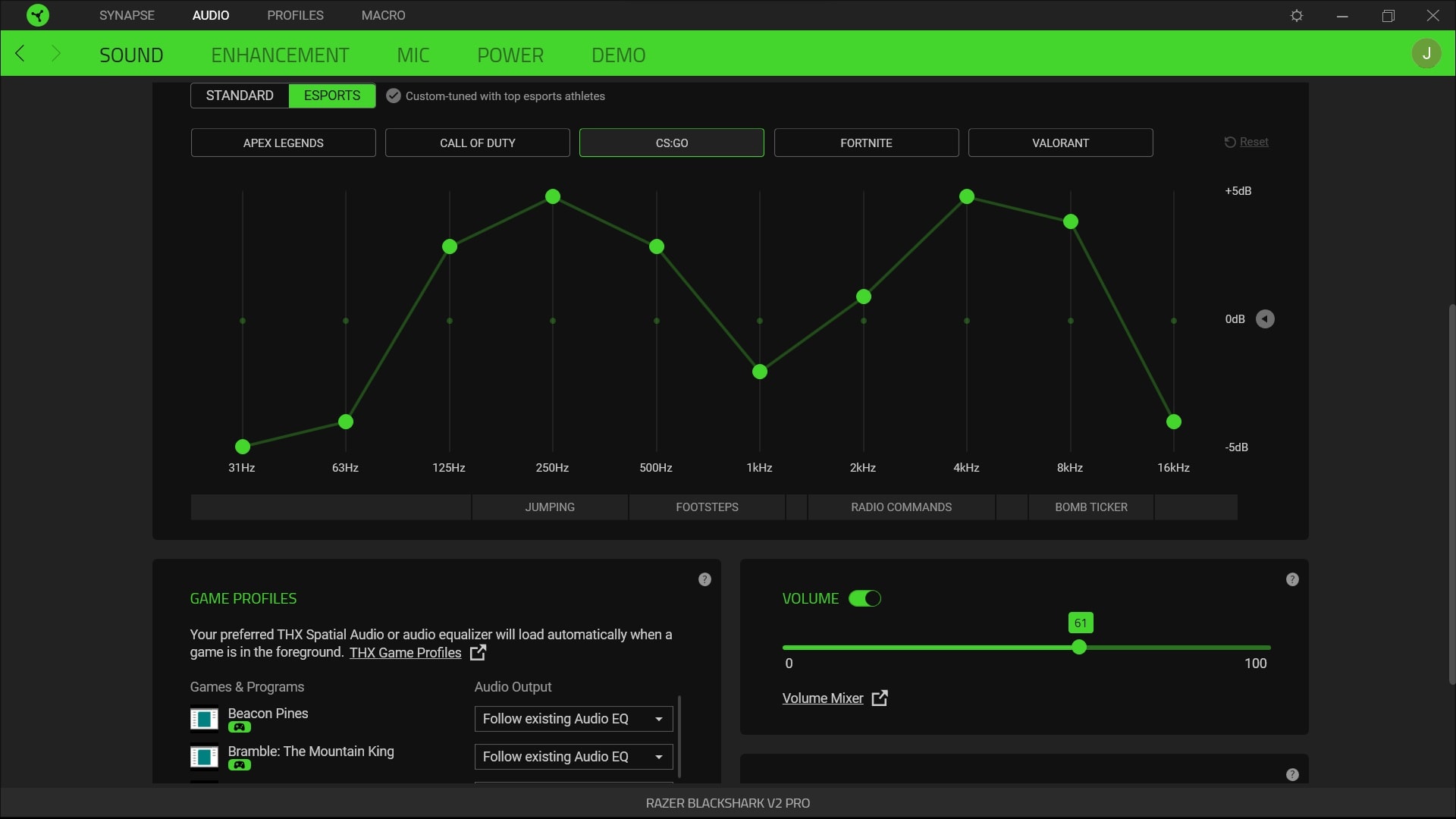The height and width of the screenshot is (819, 1456).
Task: Click the 125Hz EQ band handle
Action: 450,246
